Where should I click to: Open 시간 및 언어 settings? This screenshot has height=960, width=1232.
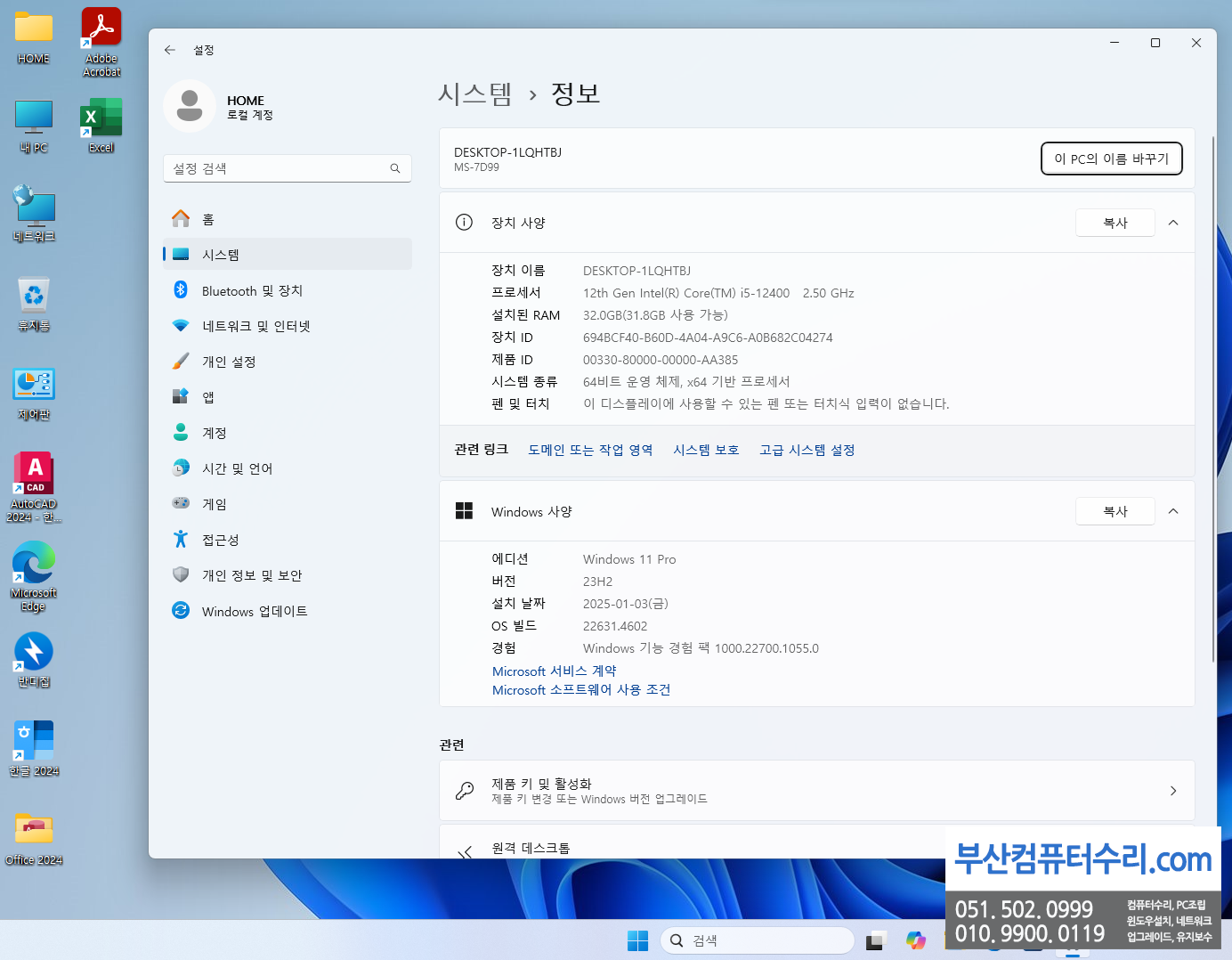coord(288,468)
